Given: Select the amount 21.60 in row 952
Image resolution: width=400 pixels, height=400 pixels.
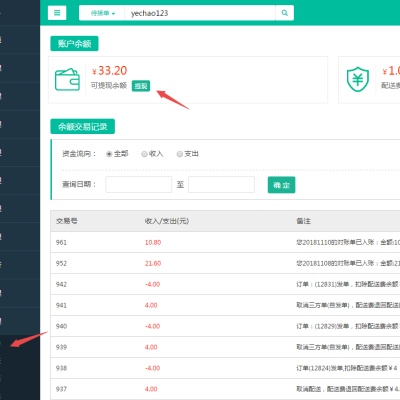Looking at the screenshot, I should 153,263.
